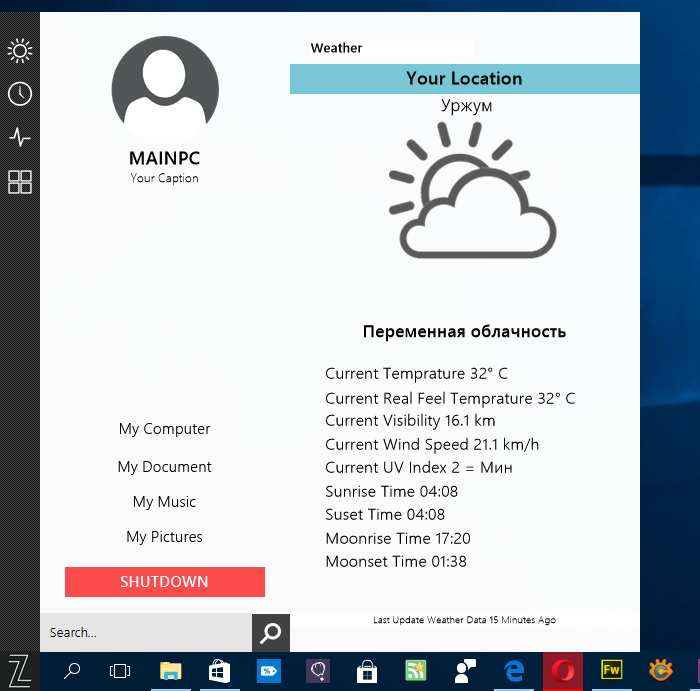Click the magnifier search button
The height and width of the screenshot is (691, 700).
pyautogui.click(x=271, y=633)
